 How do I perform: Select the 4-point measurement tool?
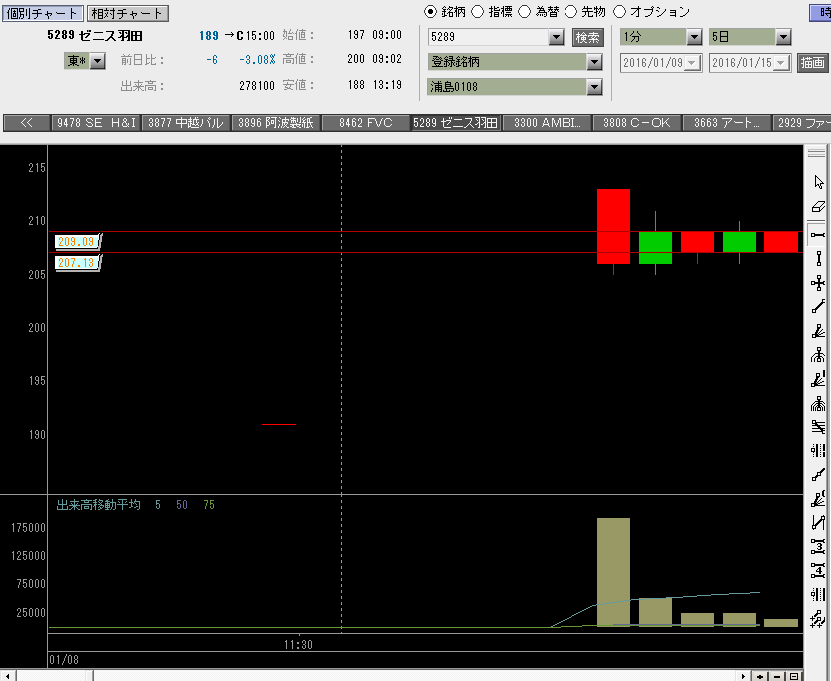(x=818, y=571)
